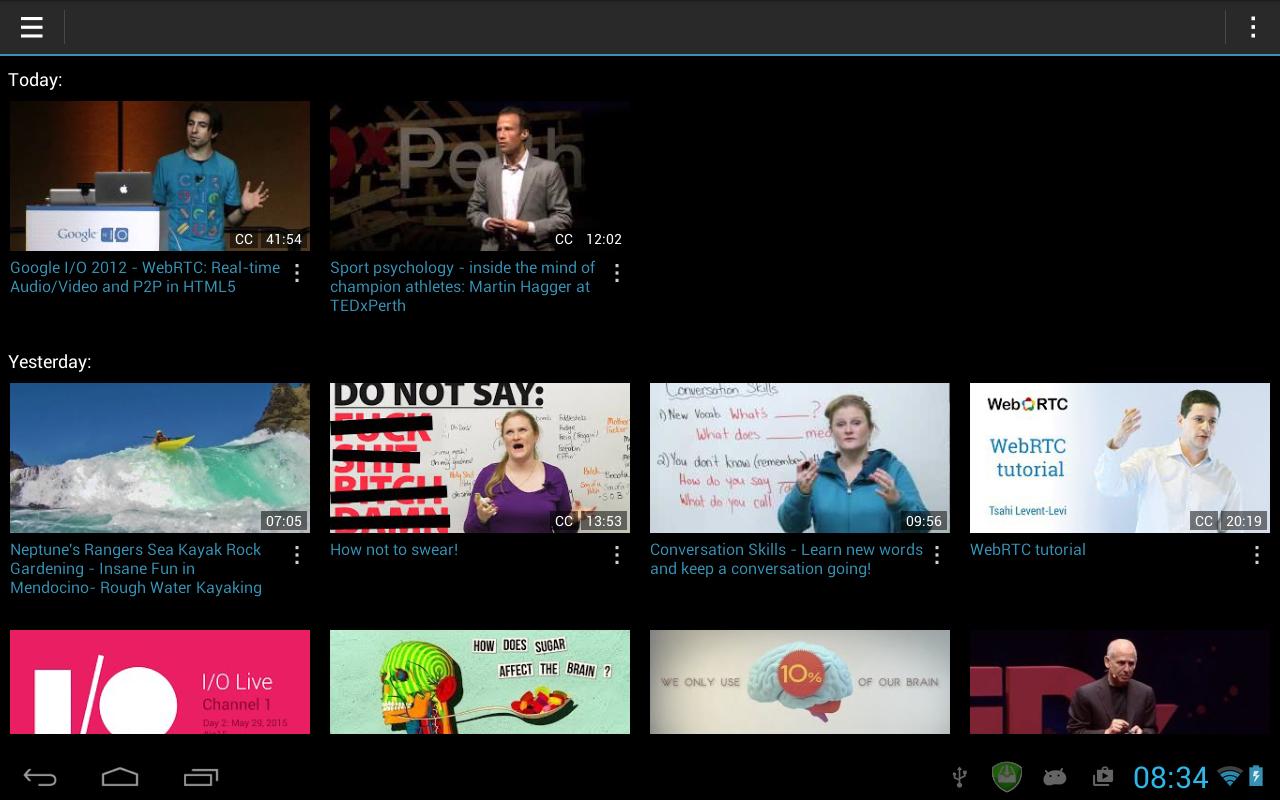The width and height of the screenshot is (1280, 800).
Task: Tap the clock showing 08:34 in status bar
Action: [x=1170, y=777]
